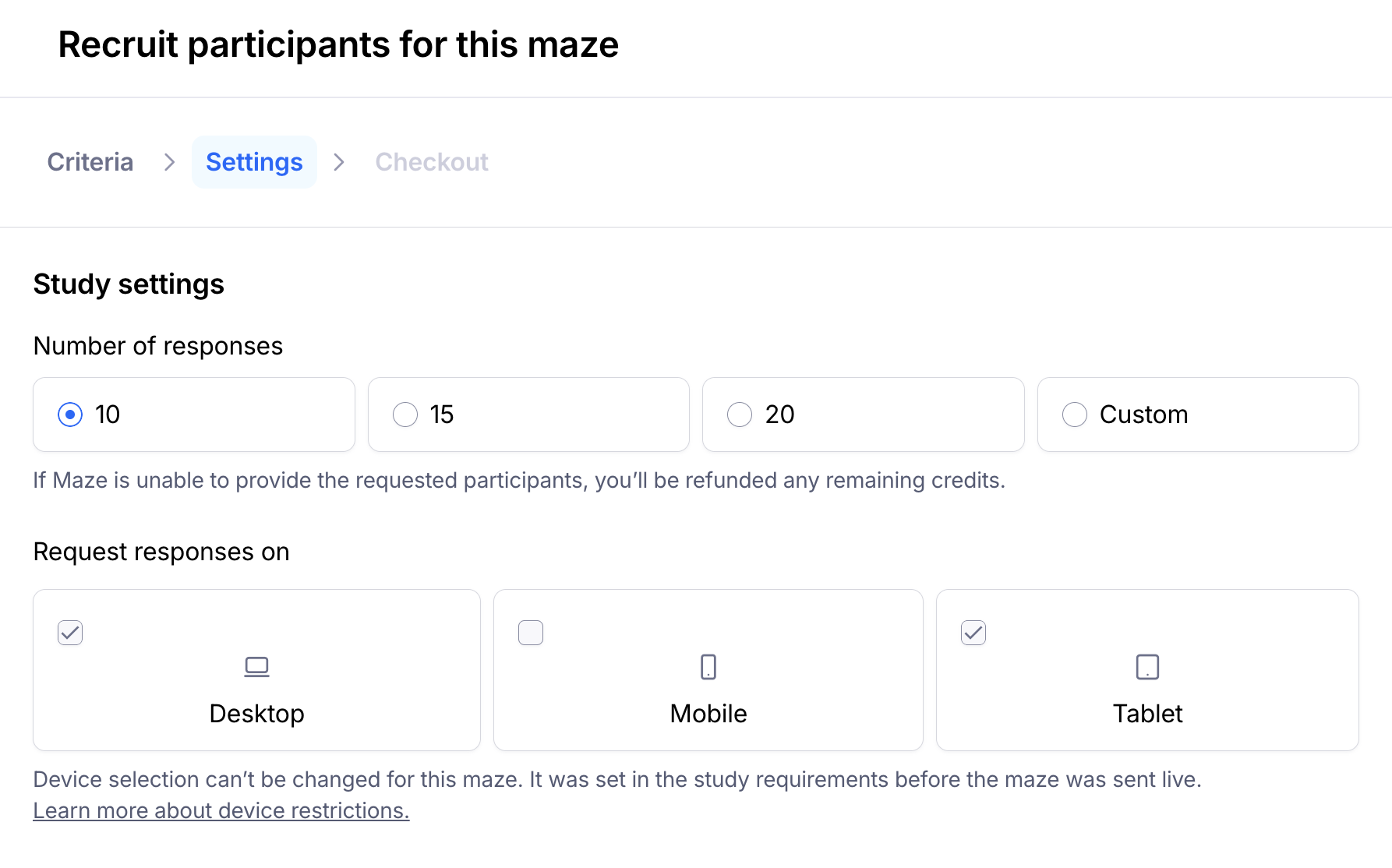Click the Tablet device label

click(x=1147, y=714)
